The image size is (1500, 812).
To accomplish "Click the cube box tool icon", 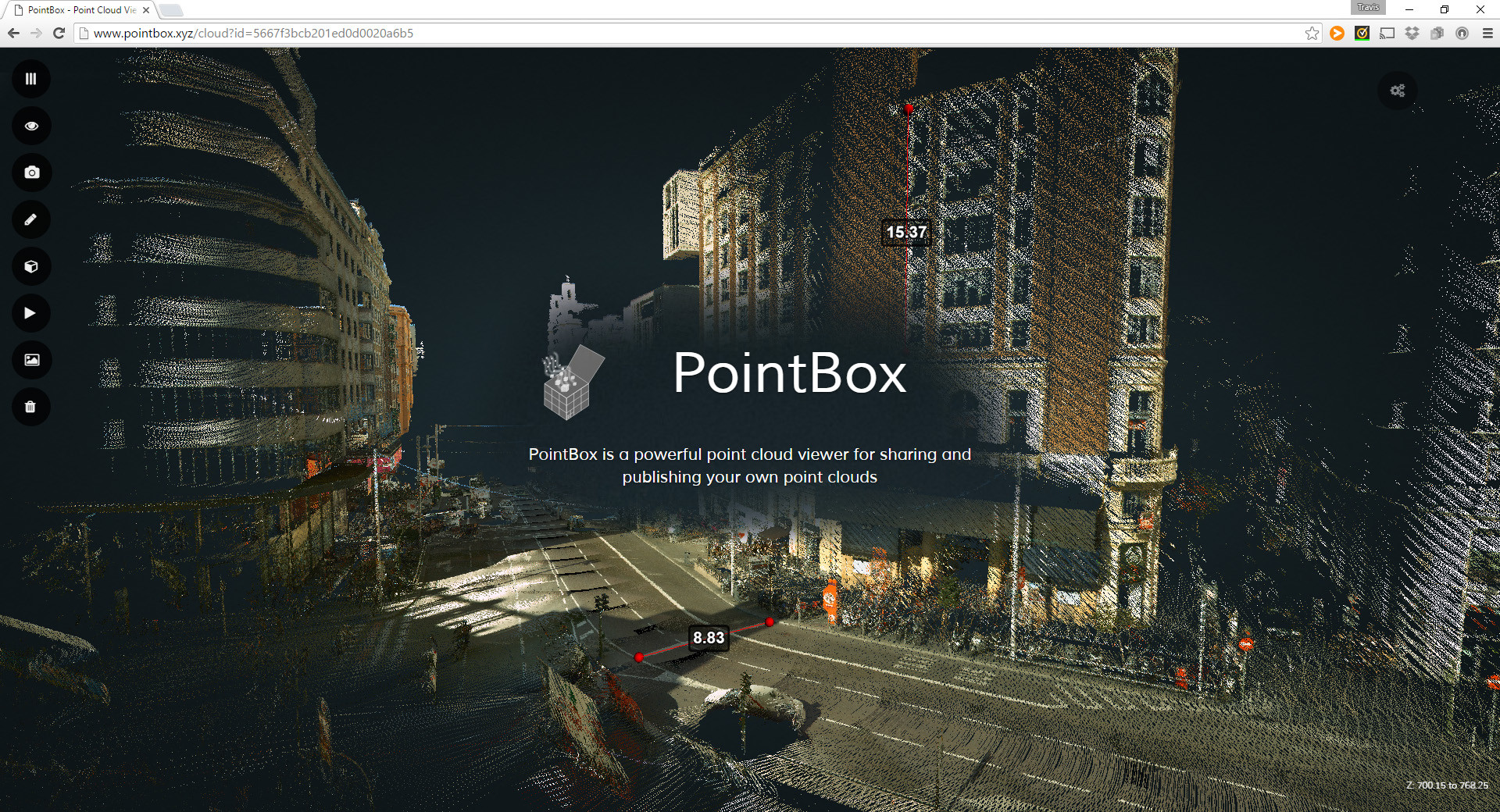I will click(31, 266).
